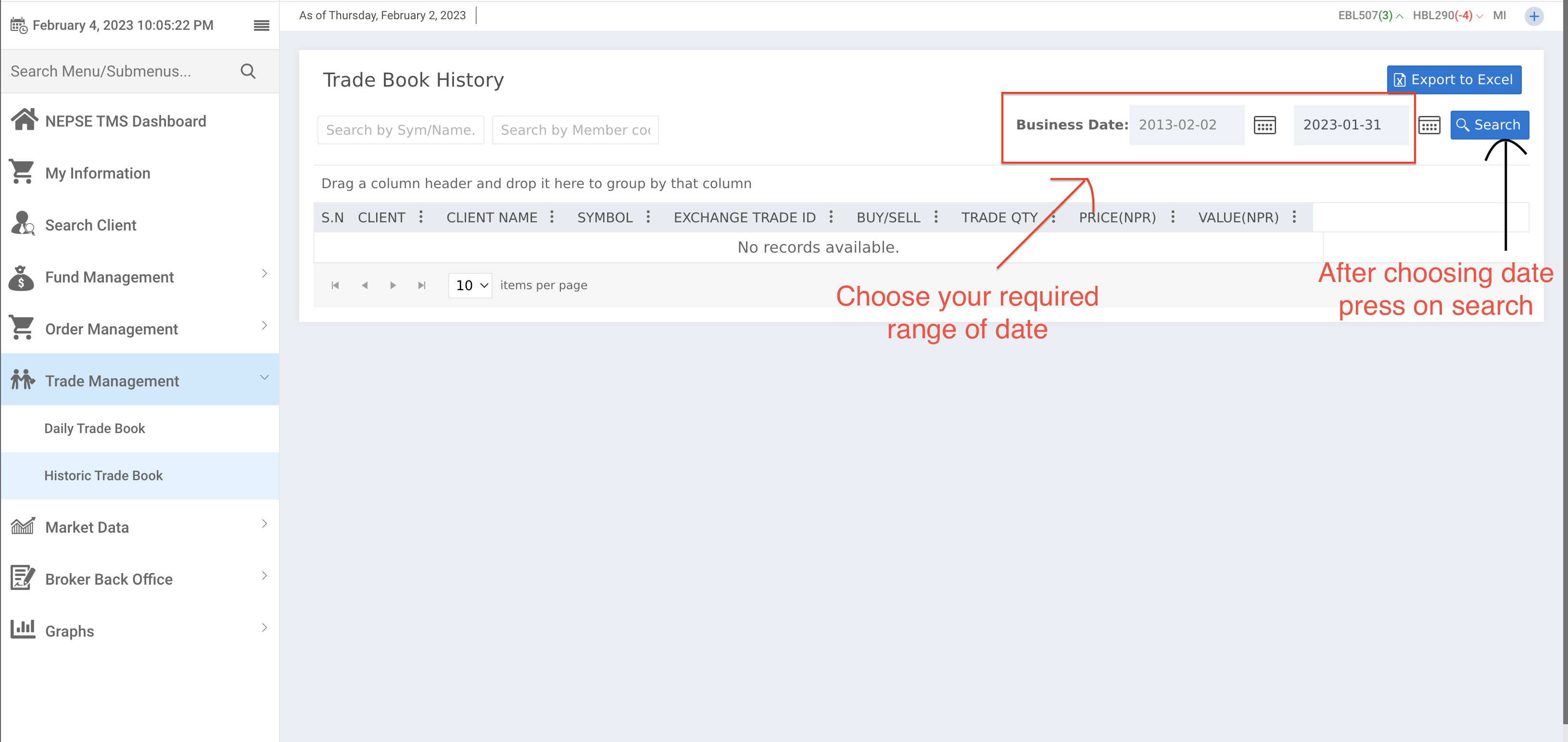Screen dimensions: 1568x742
Task: Go to the next page arrow
Action: coord(392,285)
